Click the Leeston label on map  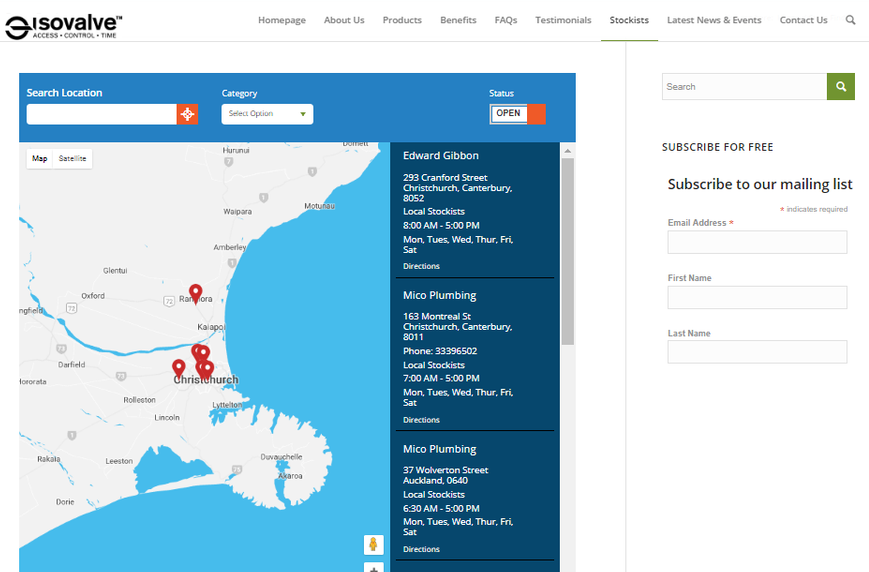point(119,461)
